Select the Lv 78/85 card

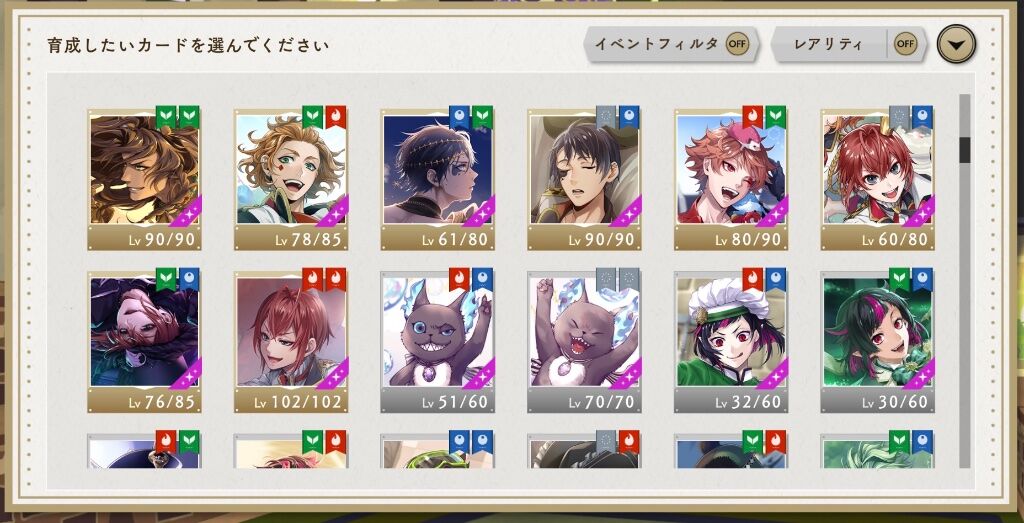291,179
